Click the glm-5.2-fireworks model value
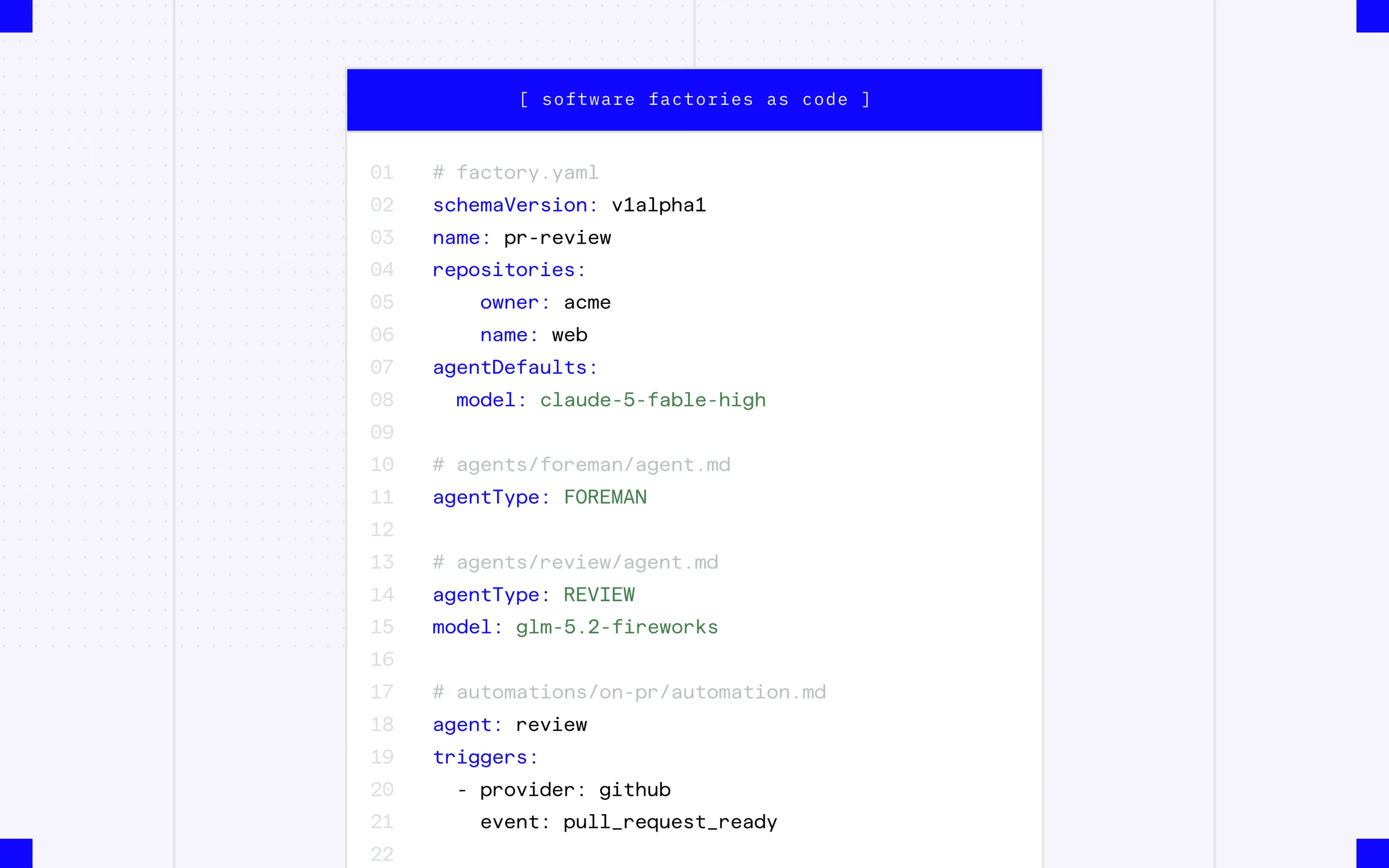The image size is (1389, 868). coord(617,627)
